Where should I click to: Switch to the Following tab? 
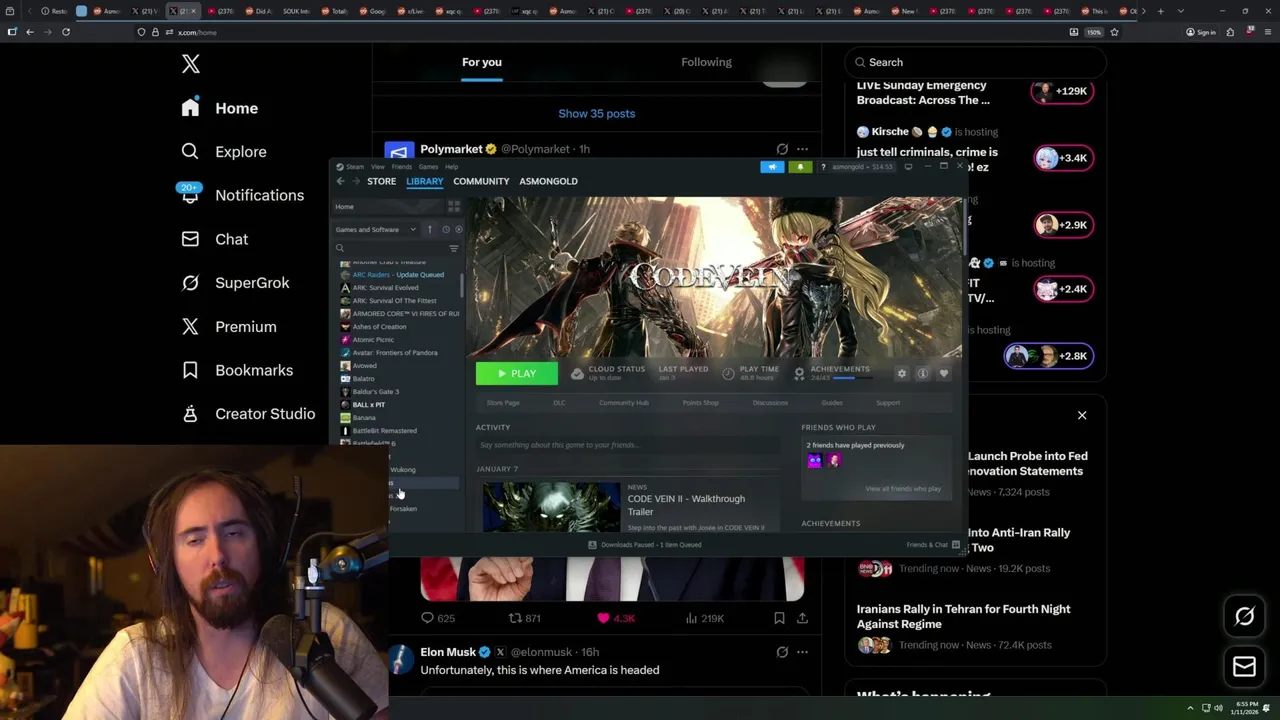(707, 62)
